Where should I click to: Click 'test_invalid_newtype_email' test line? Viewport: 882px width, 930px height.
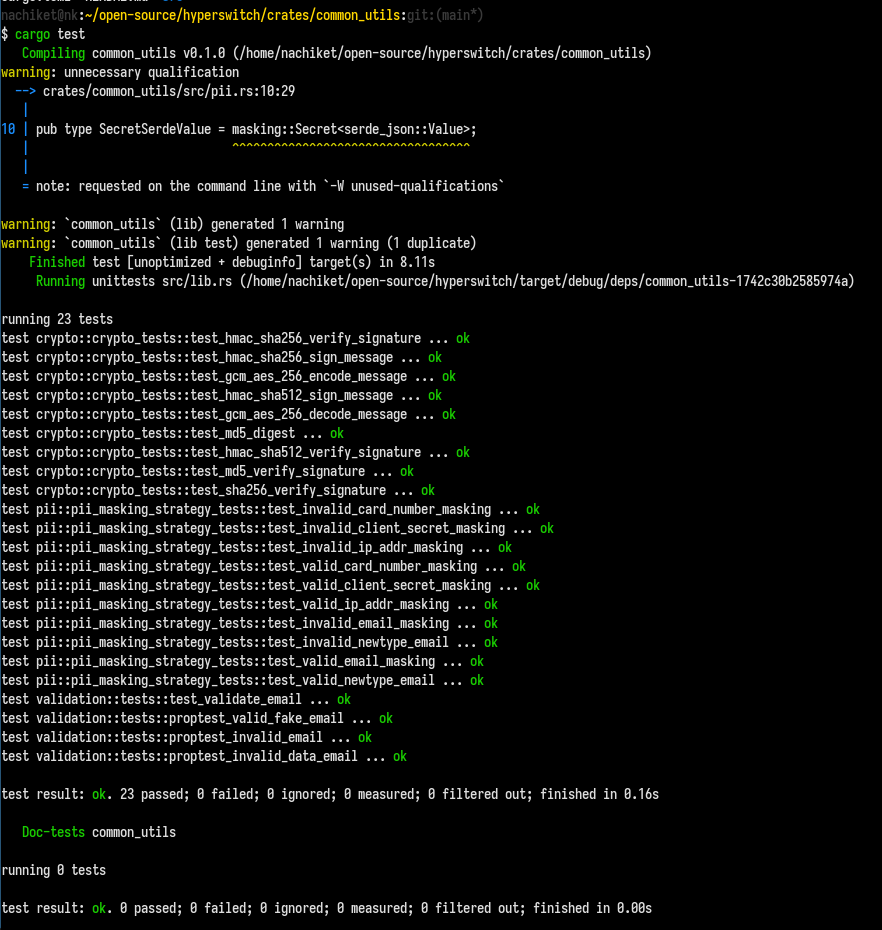tap(249, 642)
